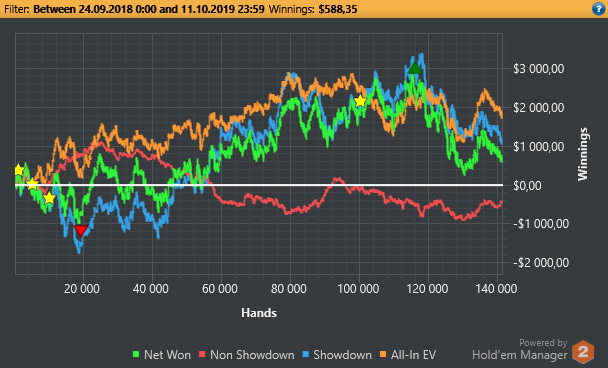Click the red Non Showdown legend swatch

tap(202, 354)
